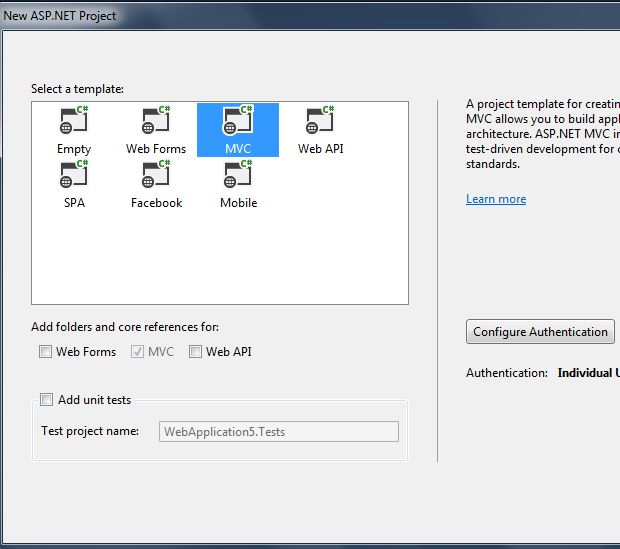Image resolution: width=620 pixels, height=549 pixels.
Task: Click the SPA template label
Action: click(74, 203)
